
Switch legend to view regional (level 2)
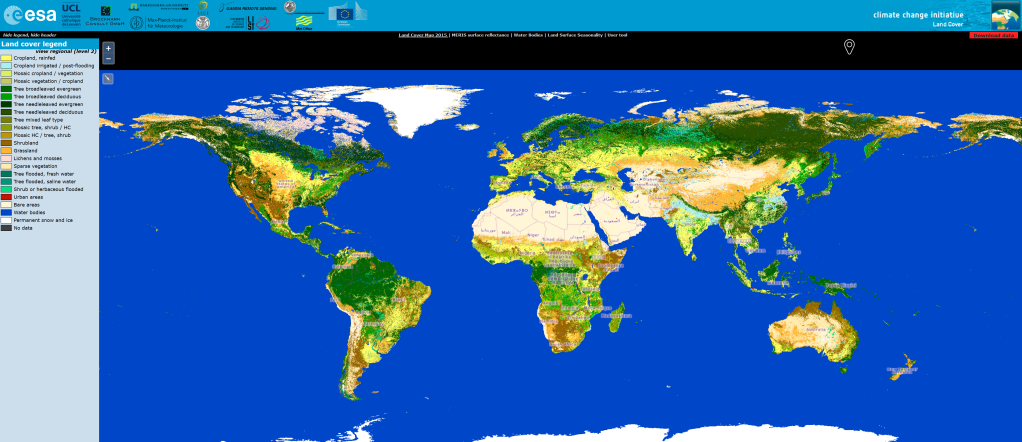pyautogui.click(x=66, y=50)
